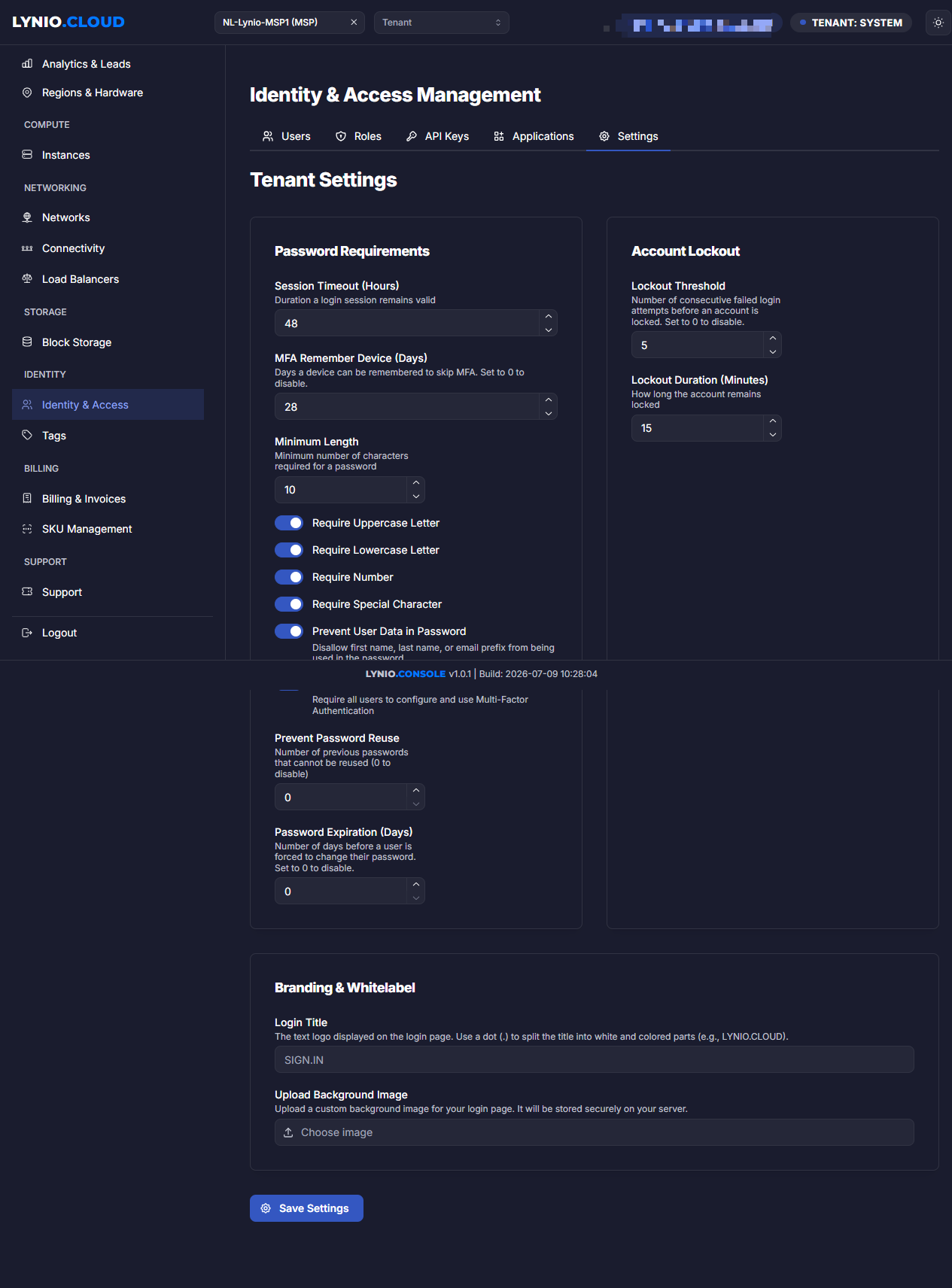
Task: Select the Settings tab
Action: click(628, 136)
